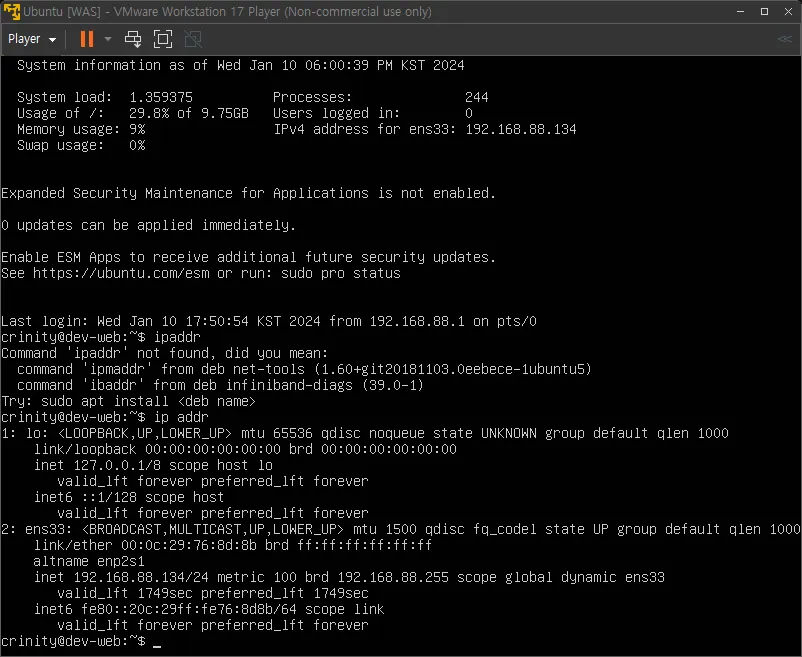Click '0 updates can be applied immediately' line
This screenshot has height=657, width=802.
click(148, 225)
